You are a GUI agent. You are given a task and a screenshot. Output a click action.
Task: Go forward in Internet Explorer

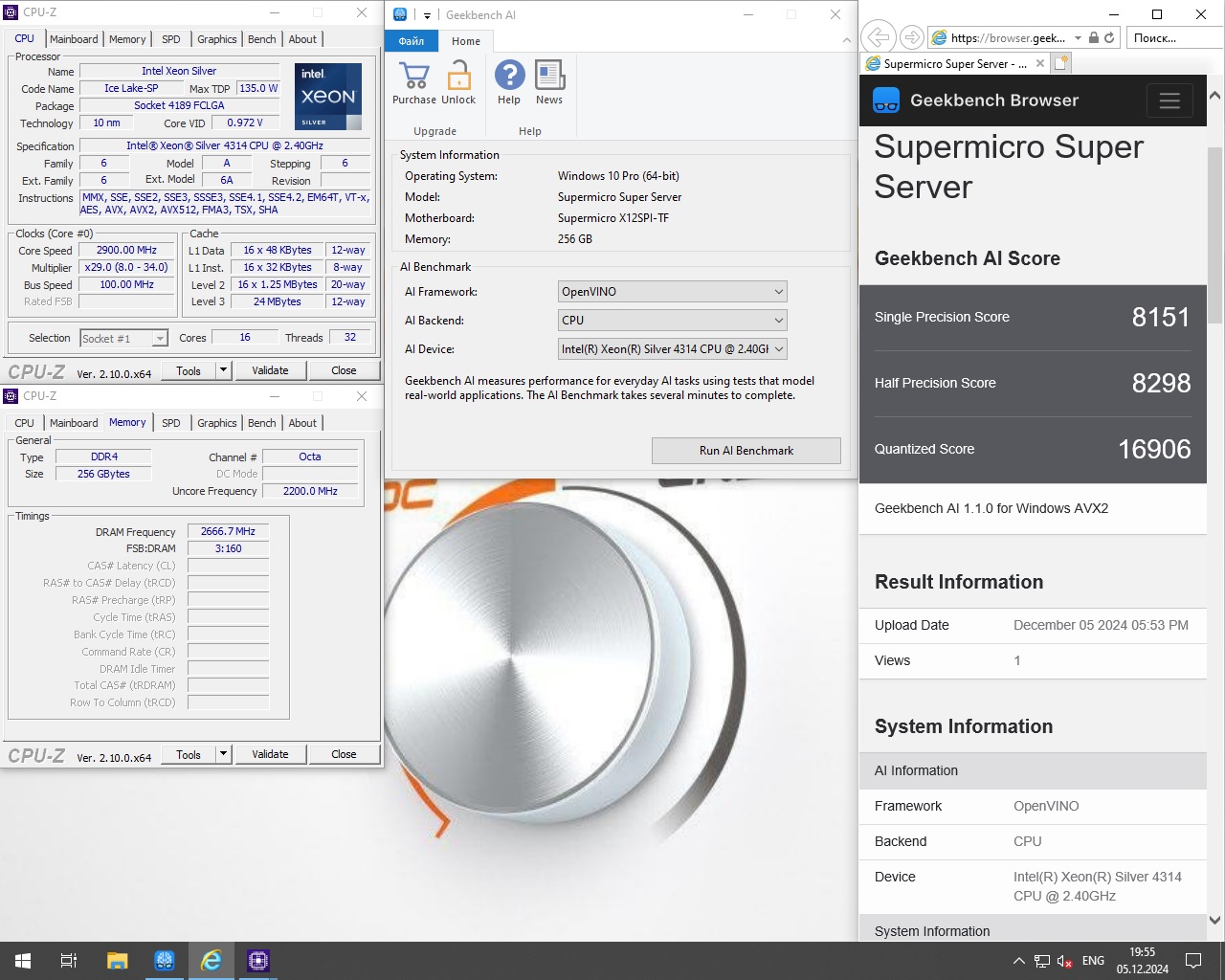pos(912,37)
